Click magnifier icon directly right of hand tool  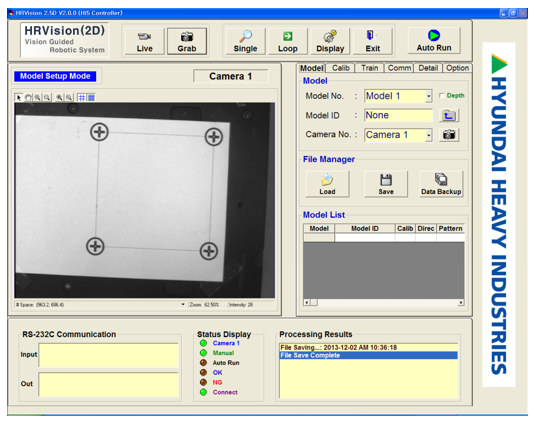(37, 98)
